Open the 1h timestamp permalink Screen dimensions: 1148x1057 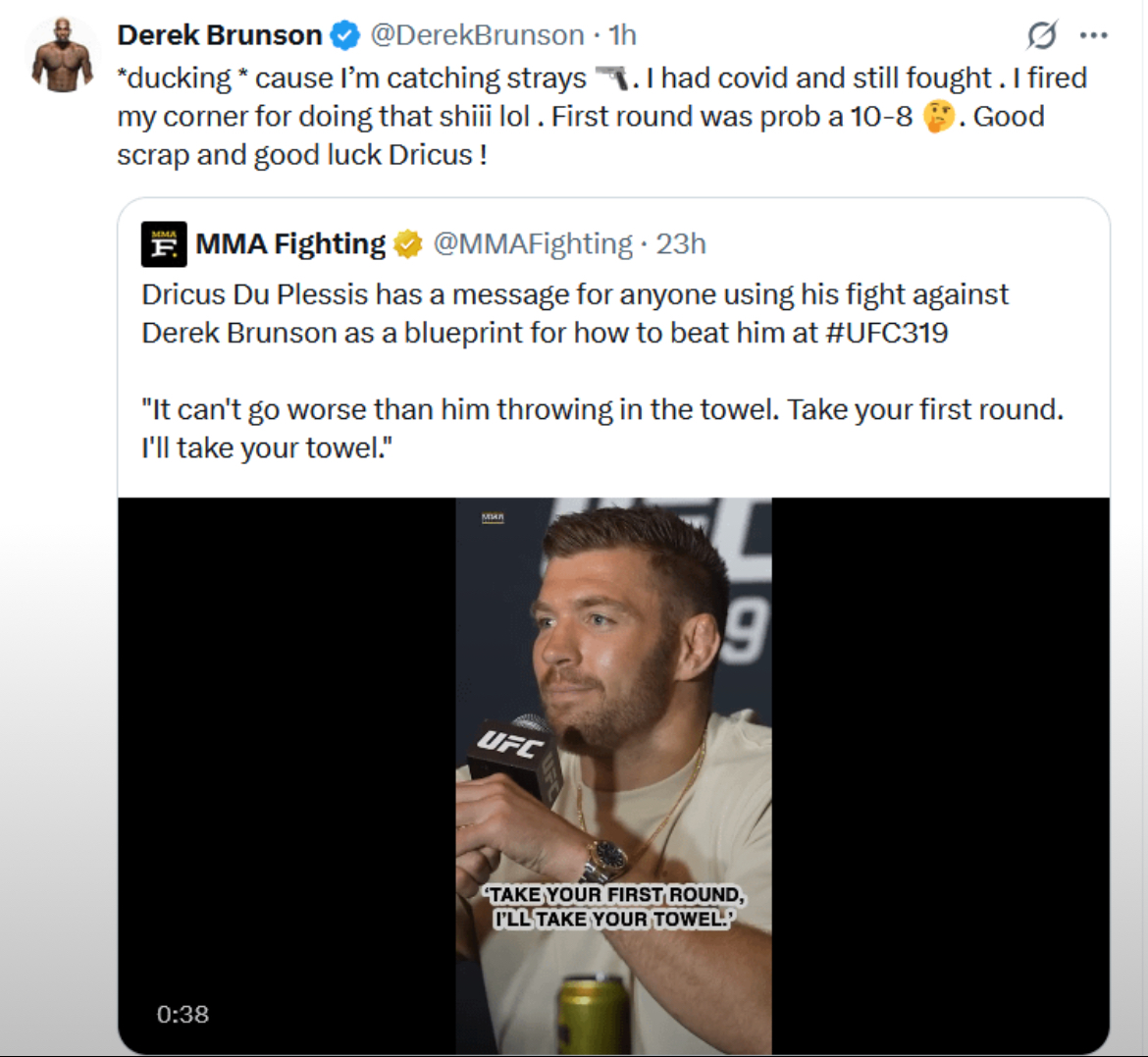point(622,35)
